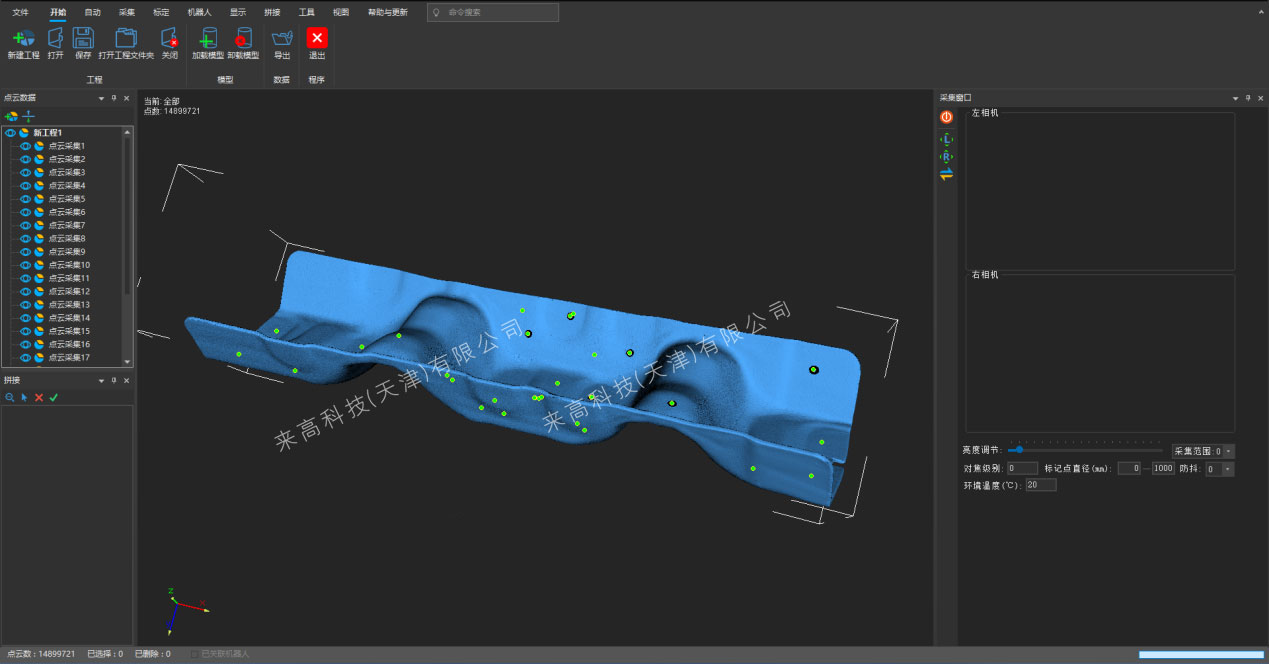Open the 标定 menu tab
1269x664 pixels.
(161, 12)
